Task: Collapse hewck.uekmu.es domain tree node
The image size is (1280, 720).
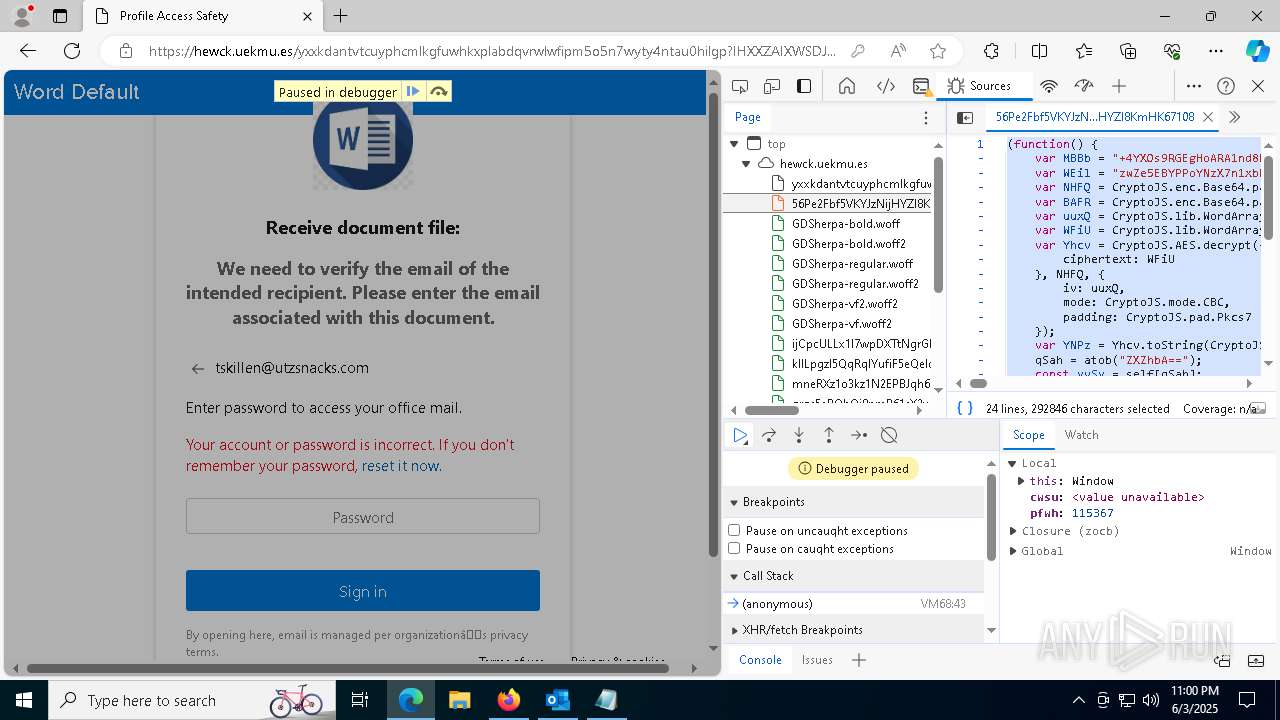Action: [x=746, y=164]
